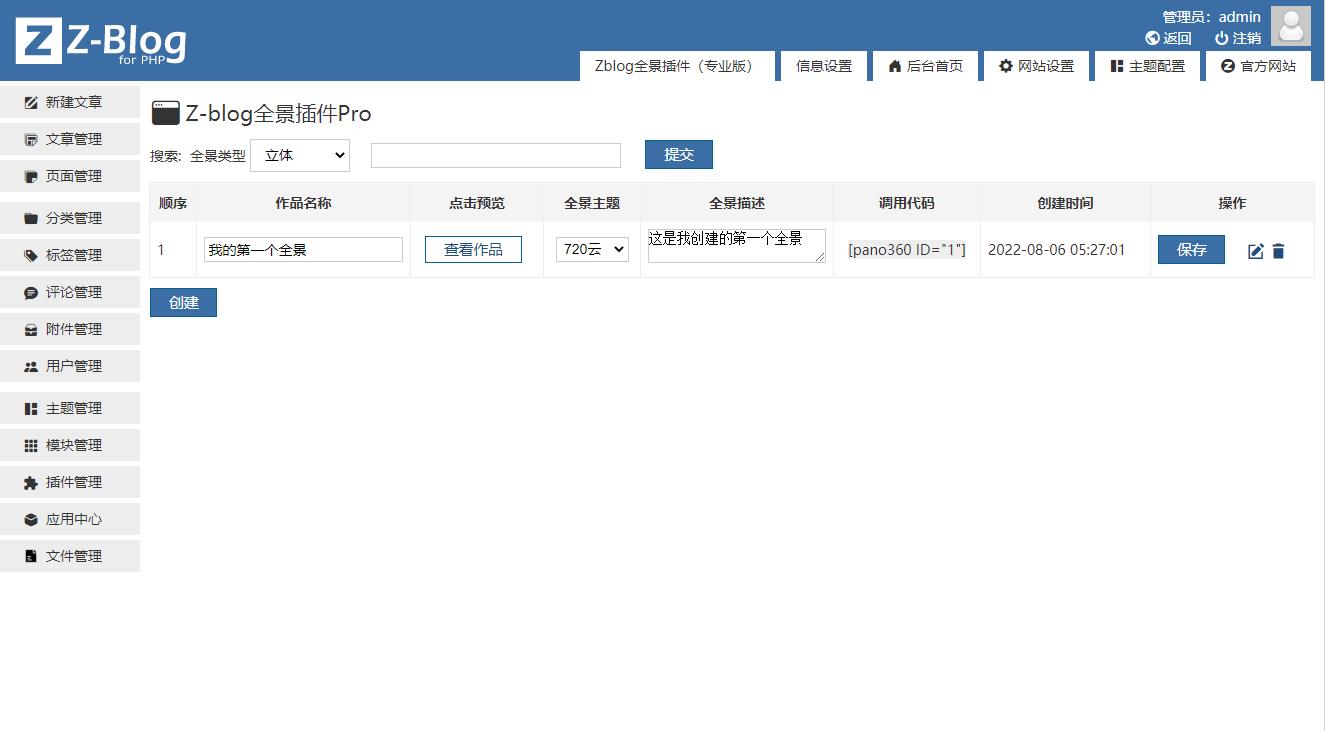
Task: Open 模块管理 in the sidebar
Action: pos(70,445)
